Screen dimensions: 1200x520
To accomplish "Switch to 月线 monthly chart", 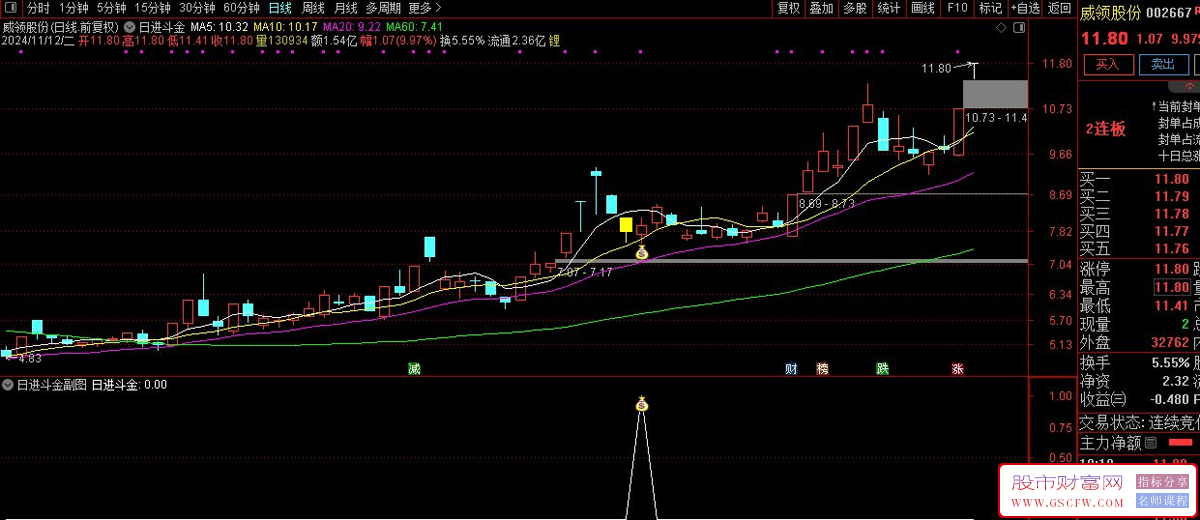I will point(345,8).
